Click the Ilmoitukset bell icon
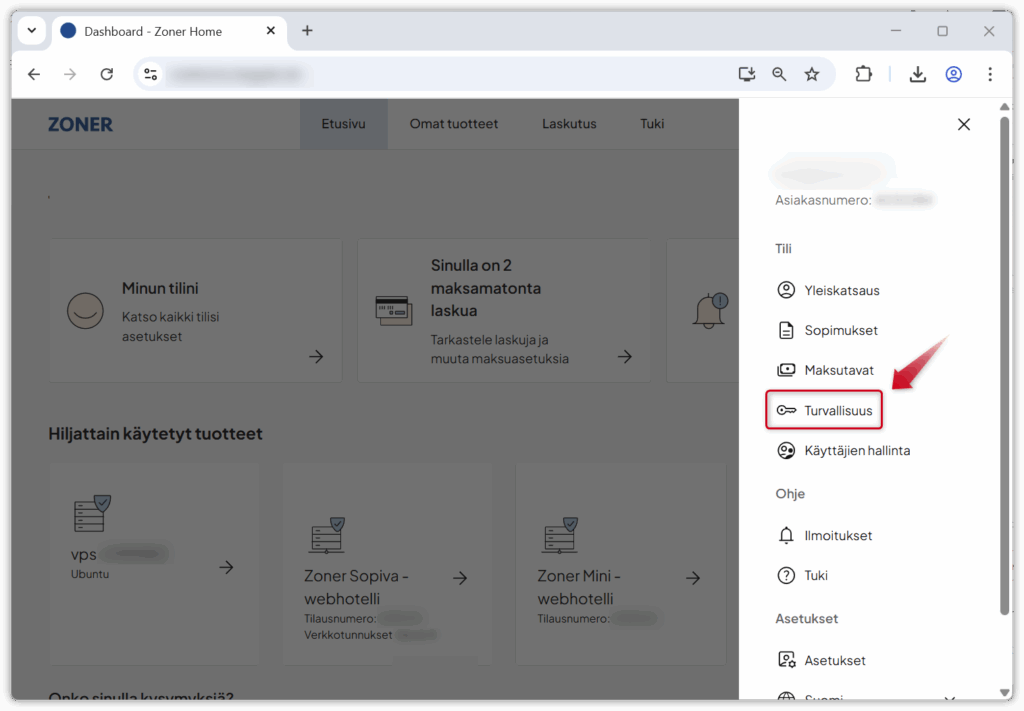1024x711 pixels. click(786, 536)
